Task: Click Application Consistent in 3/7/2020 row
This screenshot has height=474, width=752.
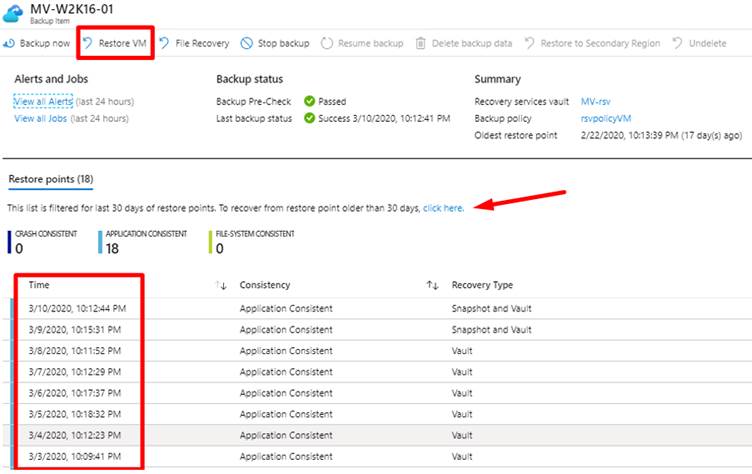Action: pyautogui.click(x=286, y=372)
